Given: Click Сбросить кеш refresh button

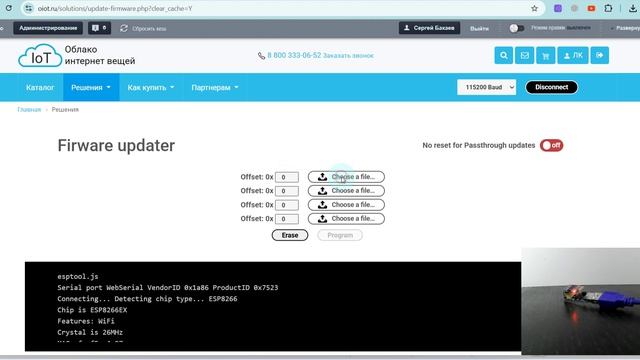Looking at the screenshot, I should pos(143,29).
